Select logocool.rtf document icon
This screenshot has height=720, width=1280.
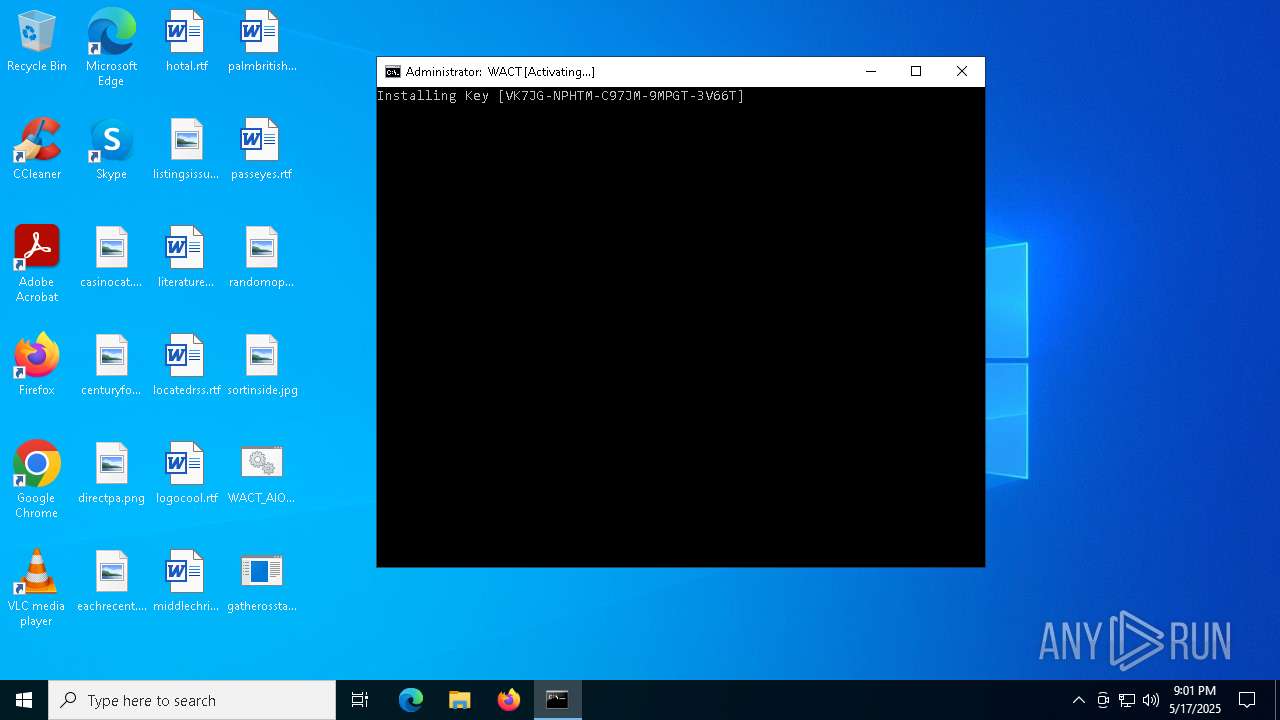(x=186, y=474)
